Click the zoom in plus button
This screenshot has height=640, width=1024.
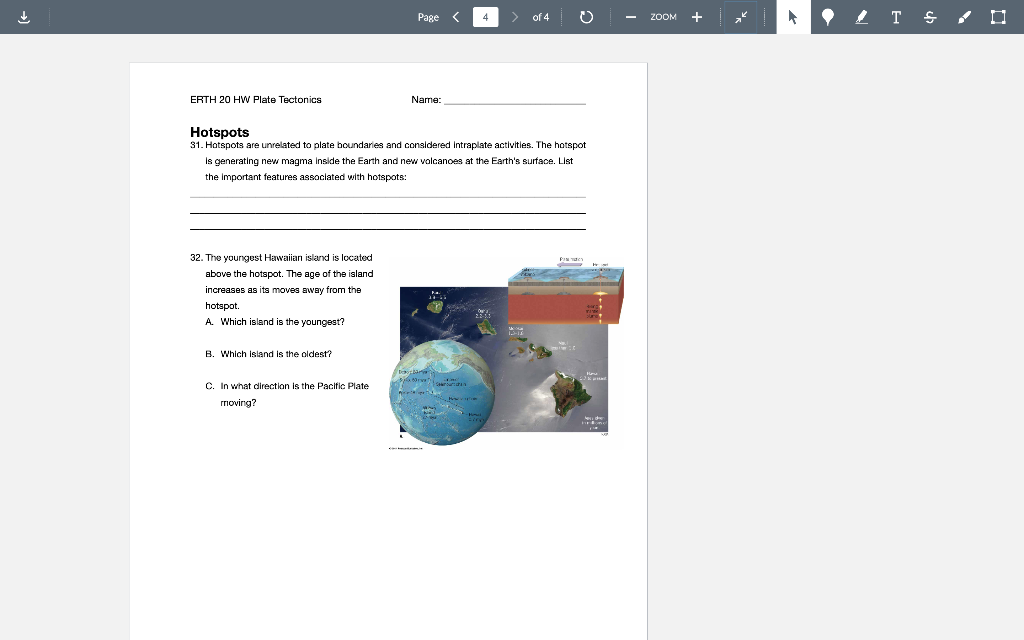(x=696, y=16)
